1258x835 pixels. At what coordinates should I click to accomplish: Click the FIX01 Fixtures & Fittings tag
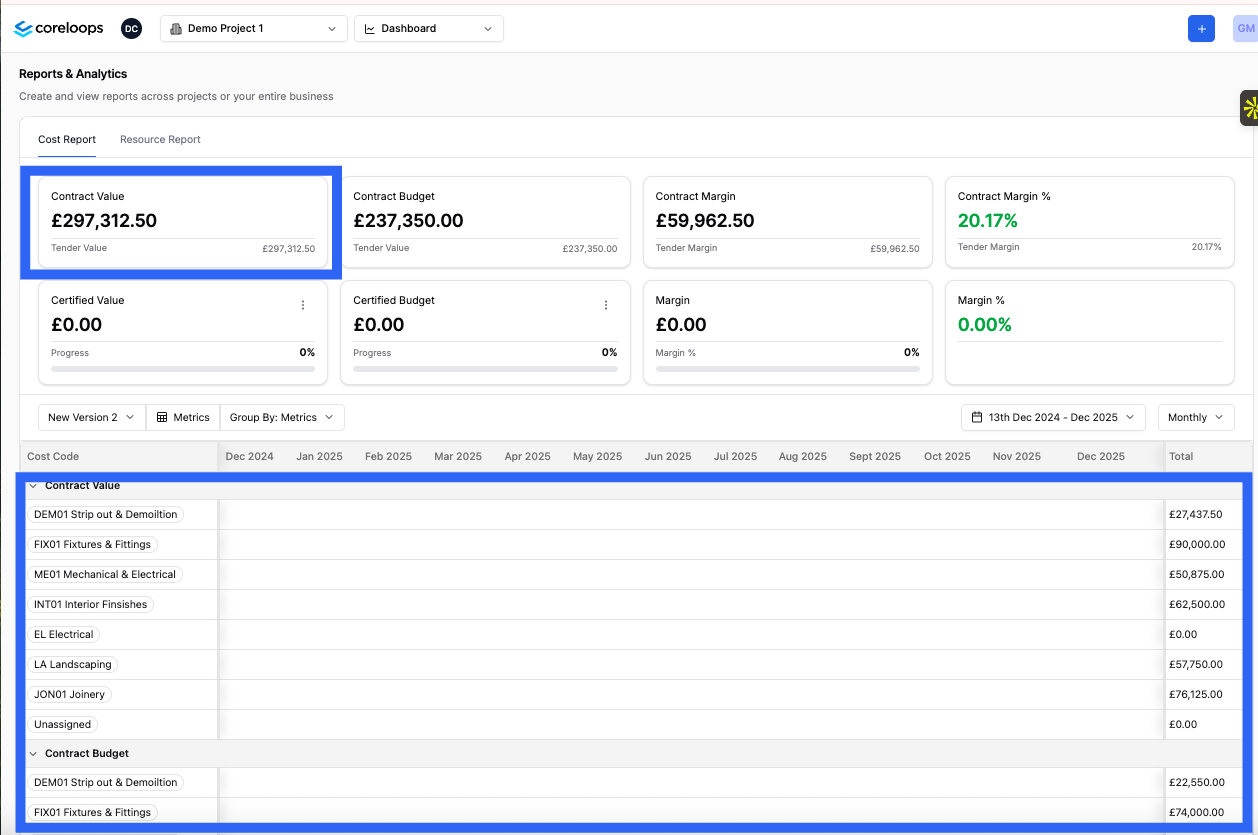click(x=92, y=545)
